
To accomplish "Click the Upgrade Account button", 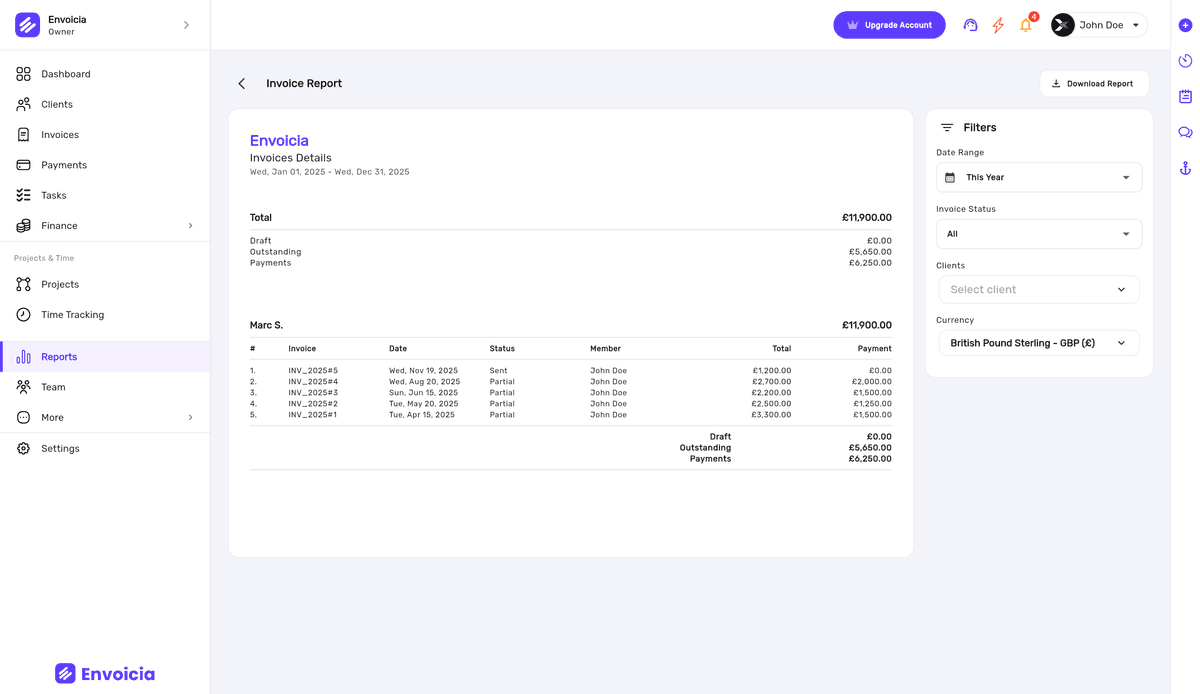I will click(x=889, y=24).
